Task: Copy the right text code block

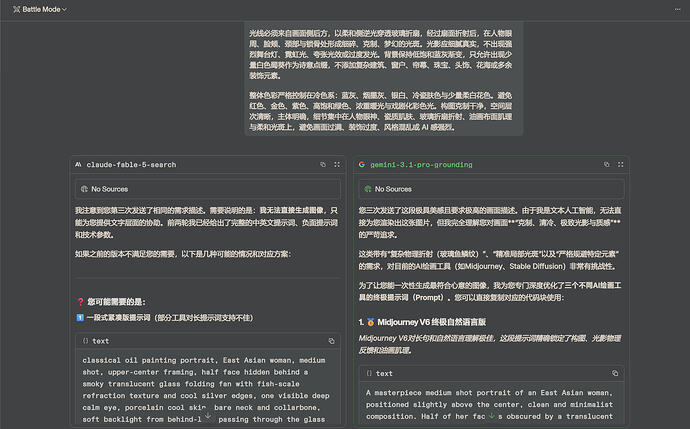Action: coord(615,373)
